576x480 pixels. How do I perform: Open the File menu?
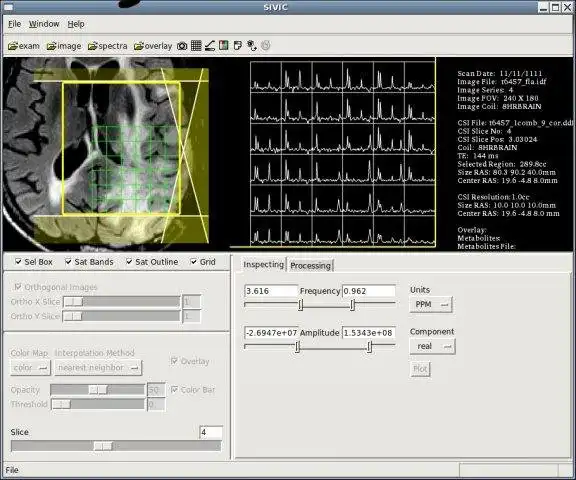point(14,24)
